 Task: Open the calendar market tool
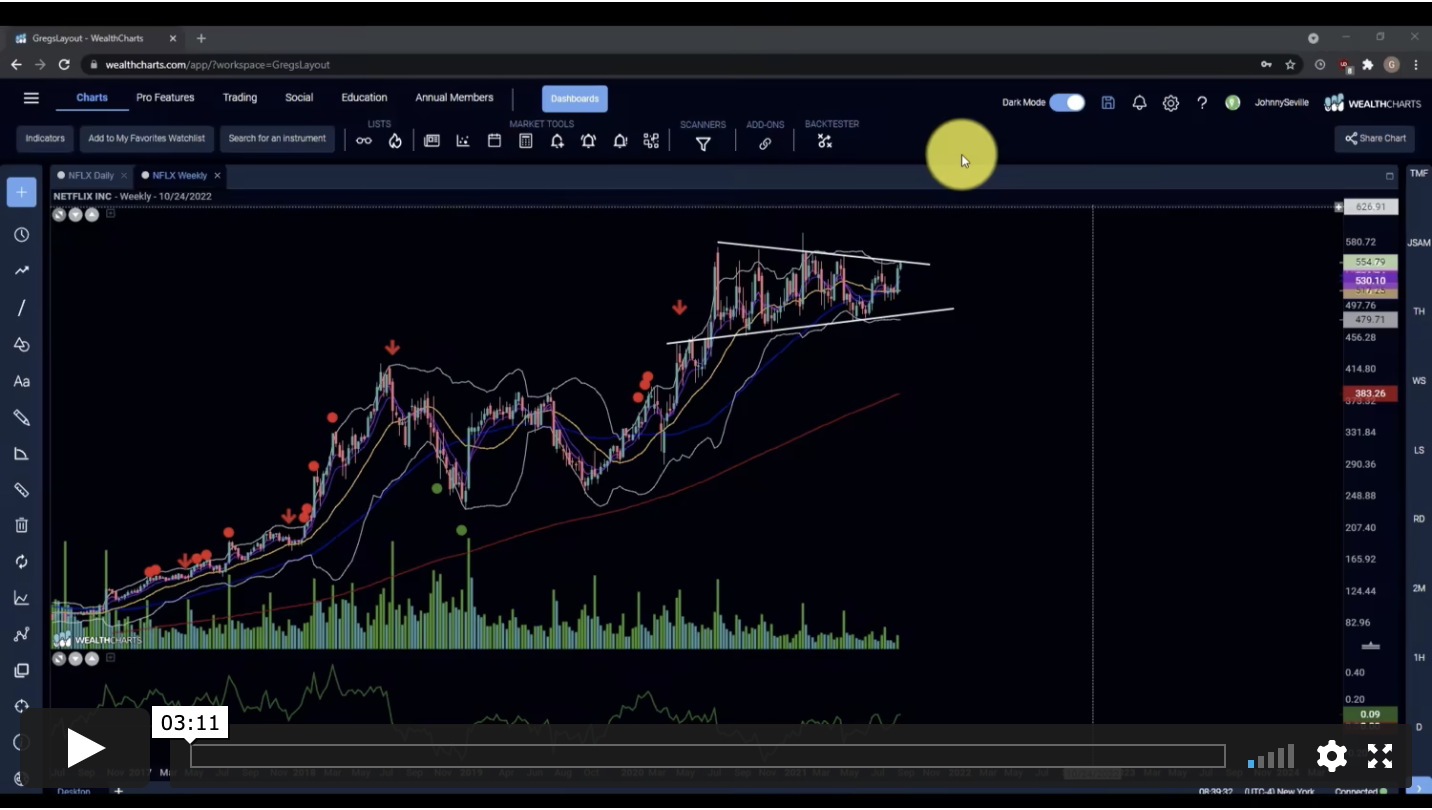click(x=494, y=141)
